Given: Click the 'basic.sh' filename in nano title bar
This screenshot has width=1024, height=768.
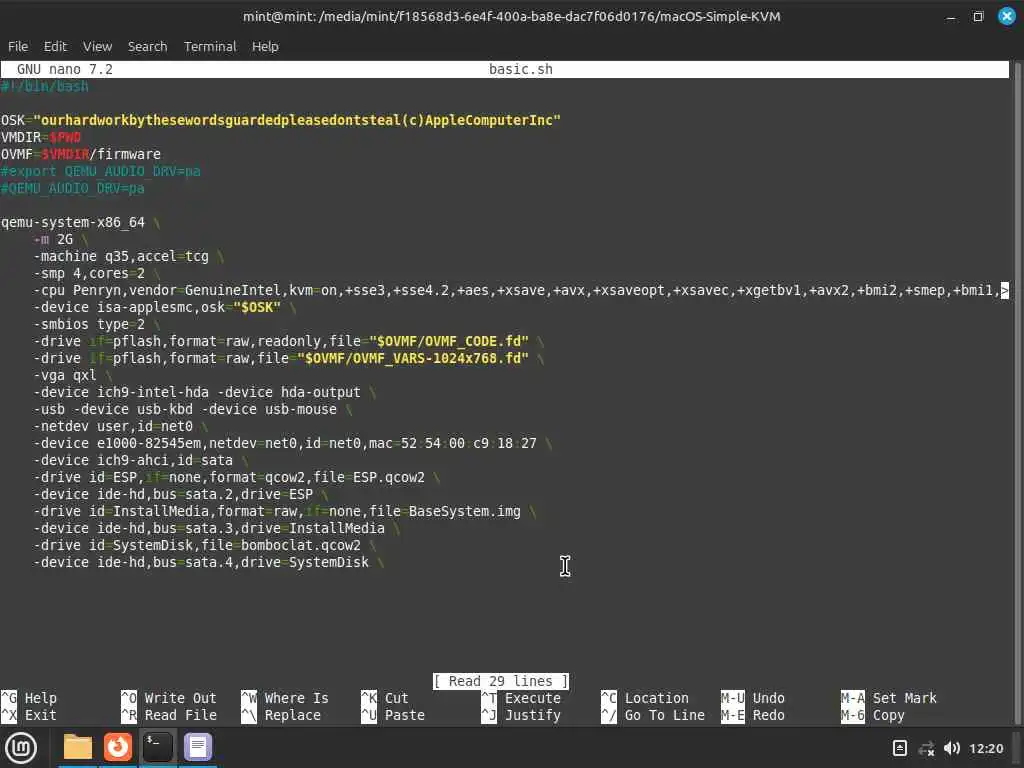Looking at the screenshot, I should tap(520, 69).
